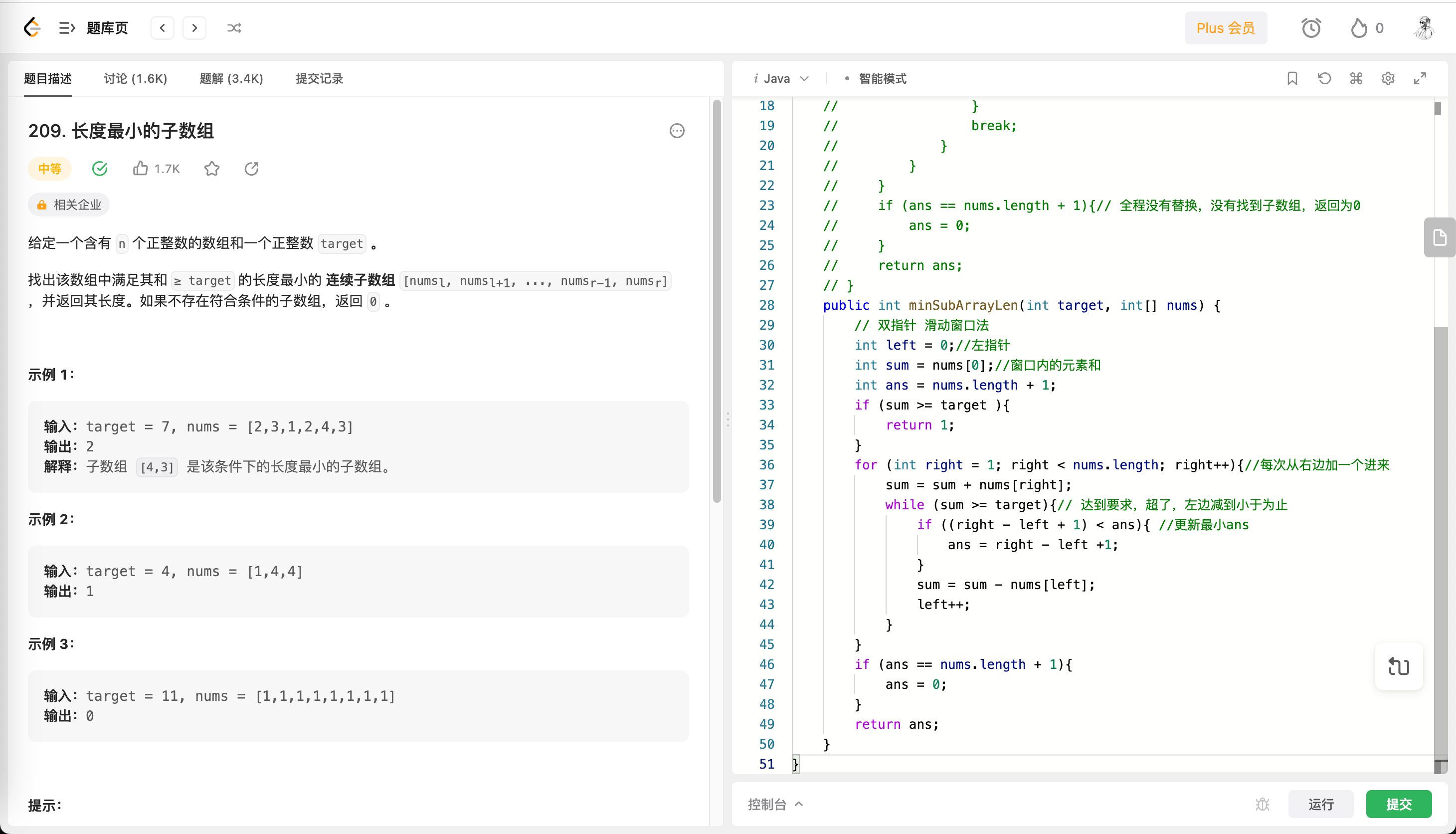Toggle the 智能模式 editor mode
Screen dimensions: 1456x834
coord(882,78)
